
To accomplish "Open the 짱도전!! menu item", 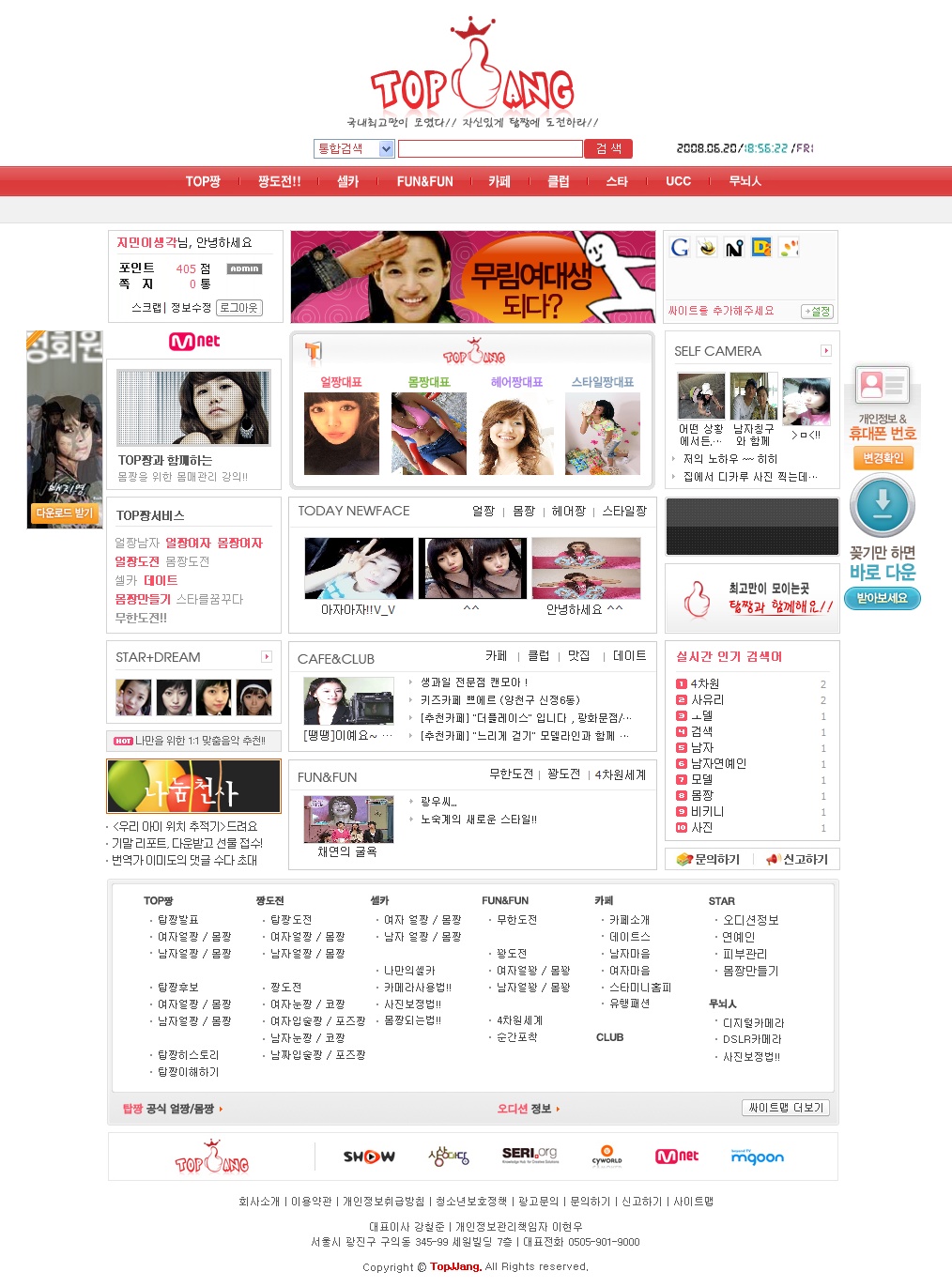I will pos(280,181).
